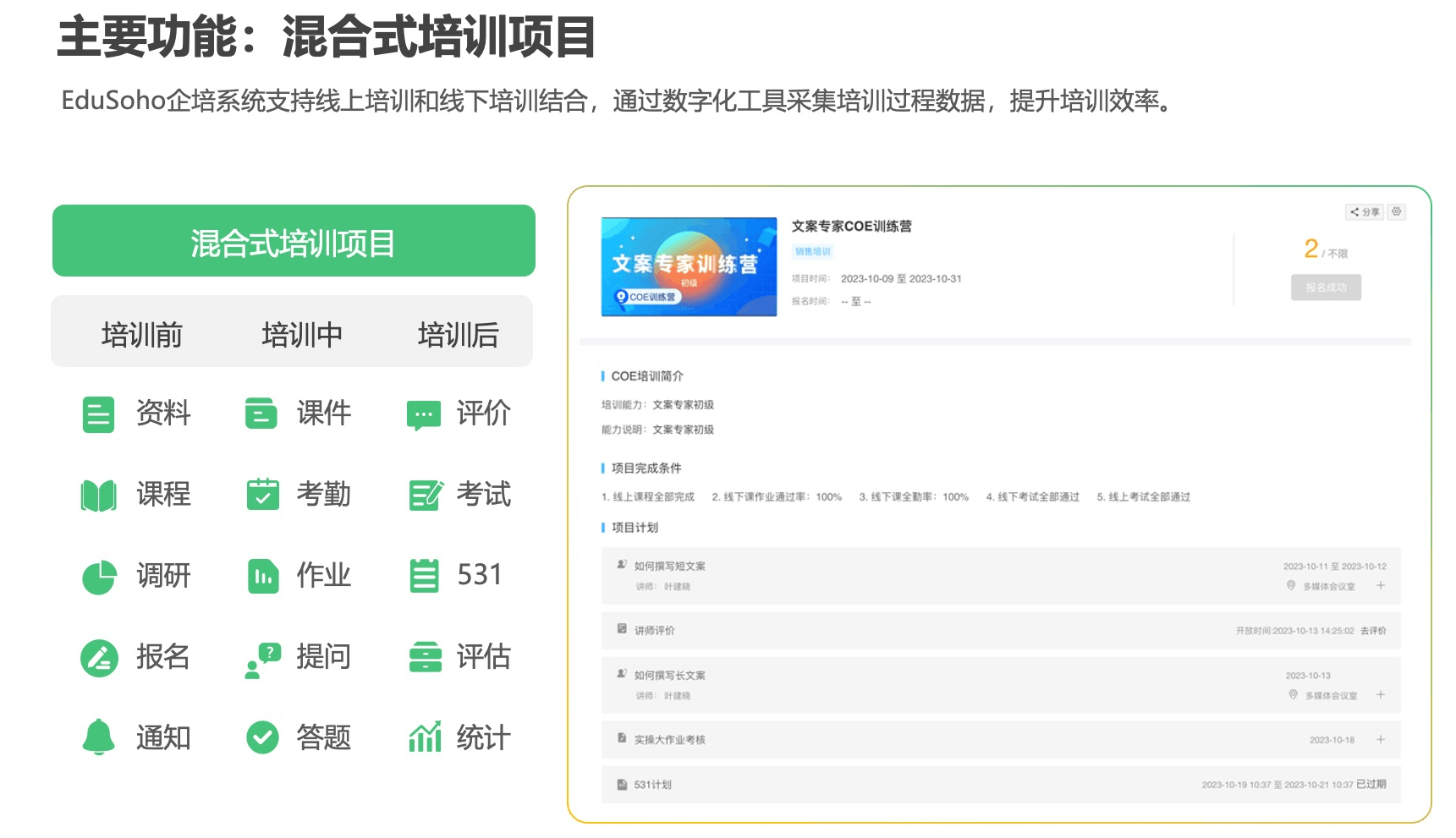Click the 销售培训 tag
This screenshot has width=1456, height=838.
point(812,251)
